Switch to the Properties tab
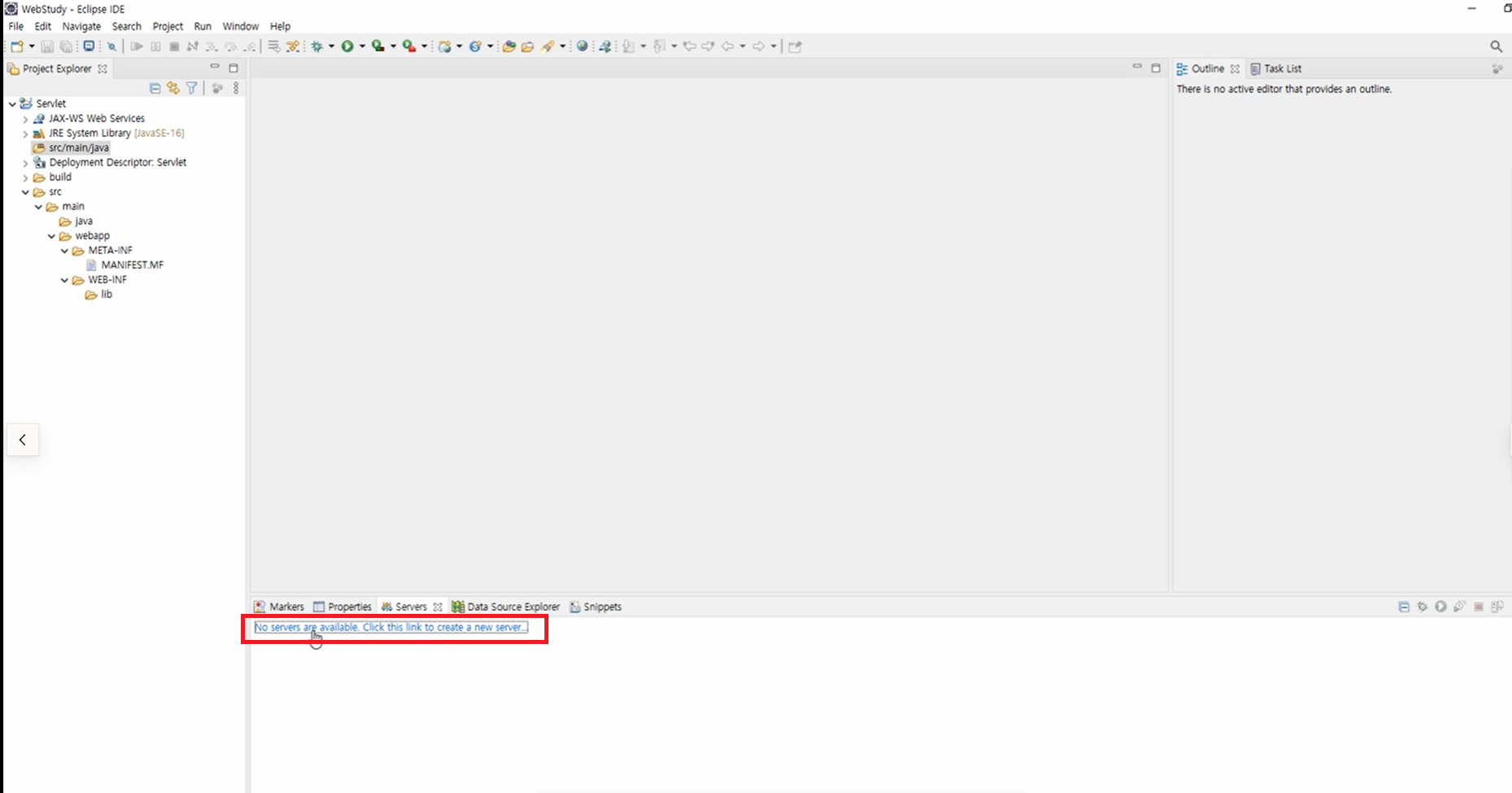The image size is (1512, 793). (x=343, y=607)
